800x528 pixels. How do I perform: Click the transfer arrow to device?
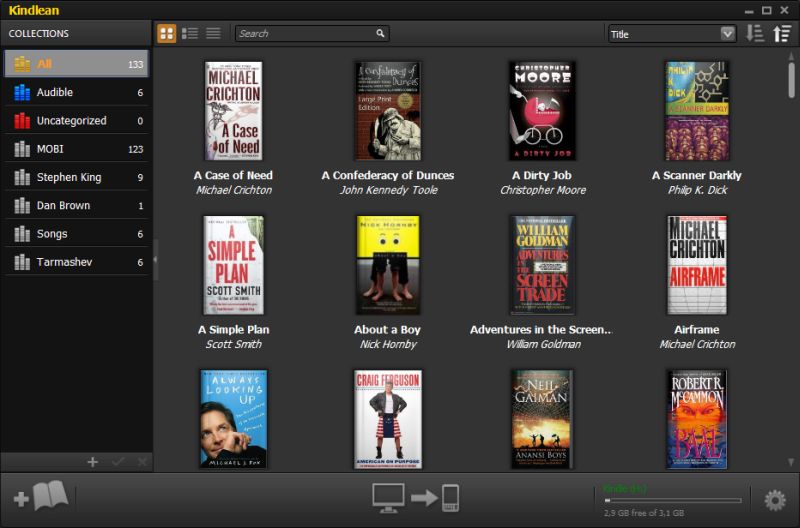(424, 497)
